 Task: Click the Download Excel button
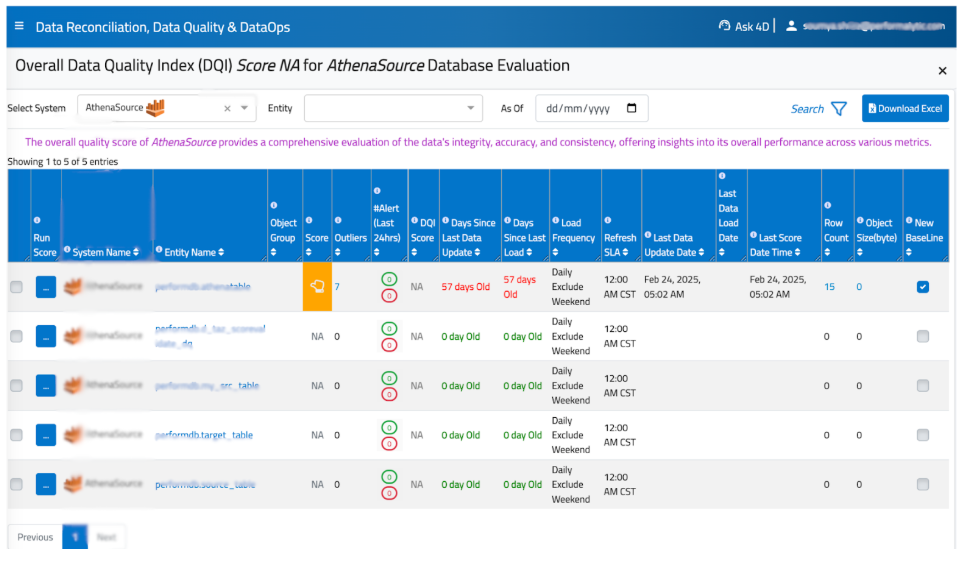(905, 108)
